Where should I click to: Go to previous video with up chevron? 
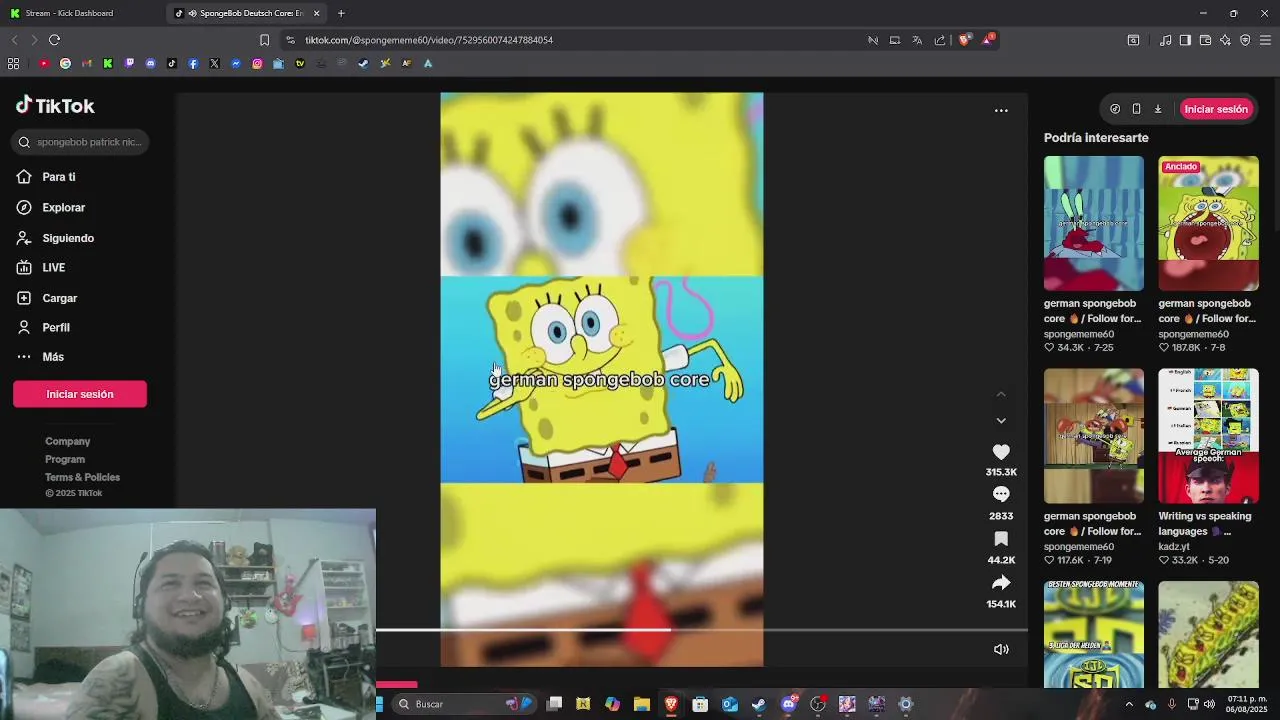point(1001,395)
